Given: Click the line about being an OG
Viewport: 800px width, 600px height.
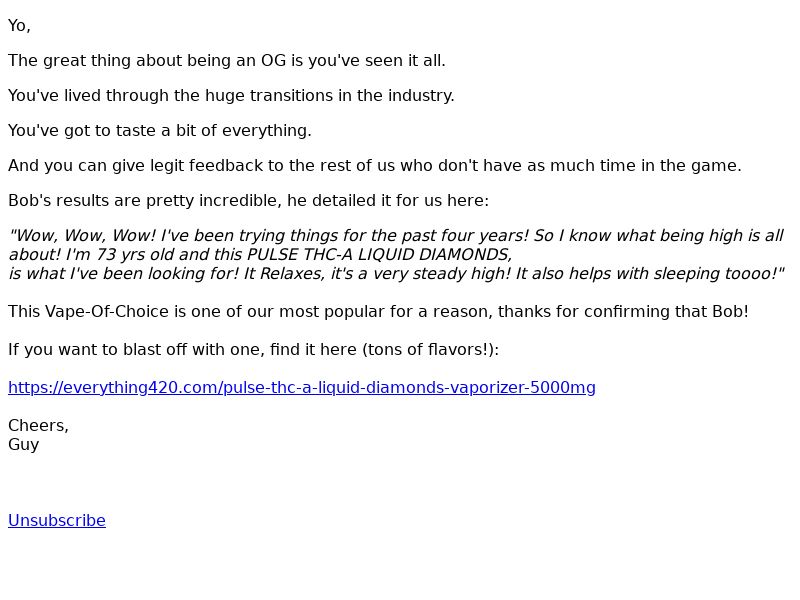Looking at the screenshot, I should [227, 61].
